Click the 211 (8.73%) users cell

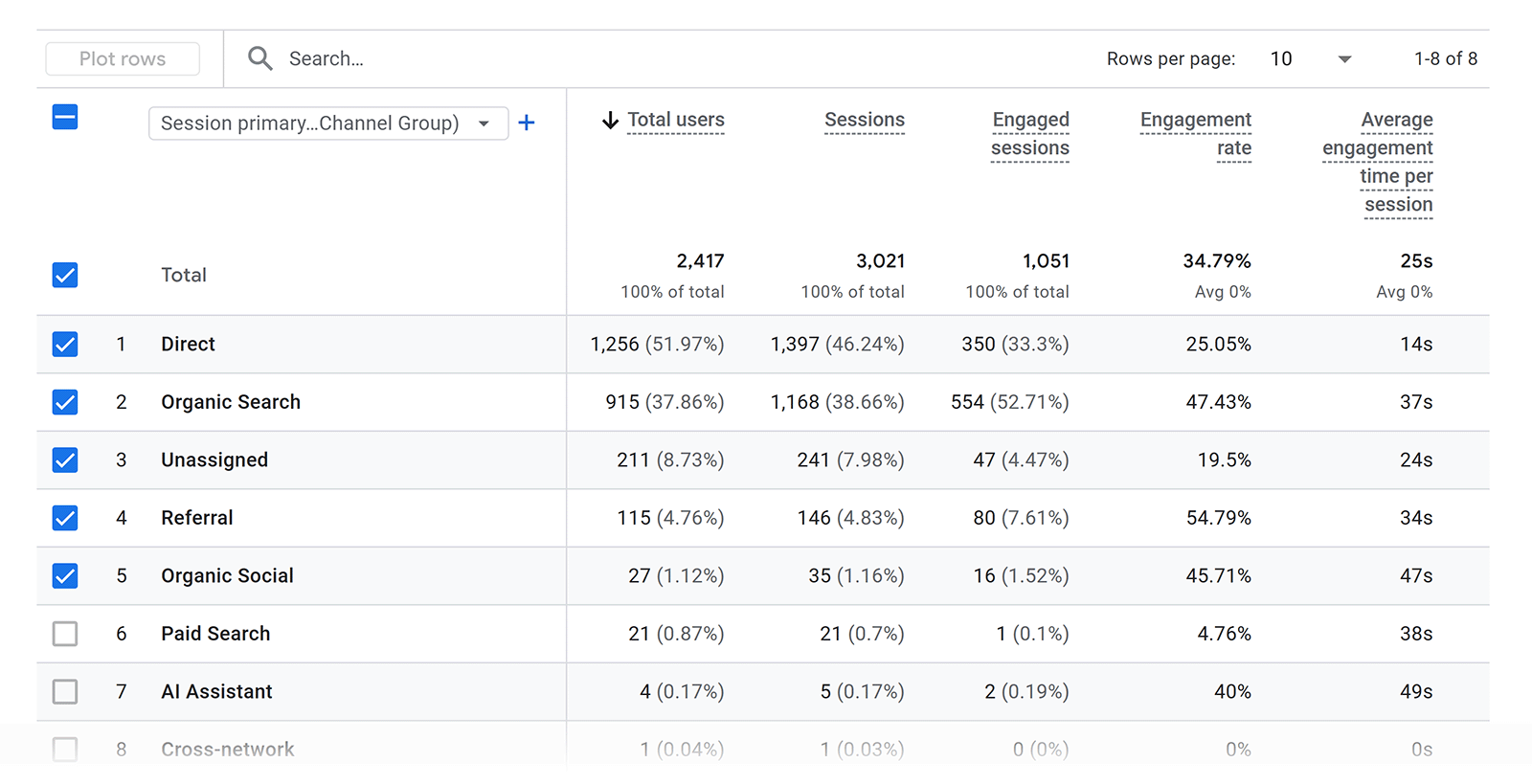[670, 460]
